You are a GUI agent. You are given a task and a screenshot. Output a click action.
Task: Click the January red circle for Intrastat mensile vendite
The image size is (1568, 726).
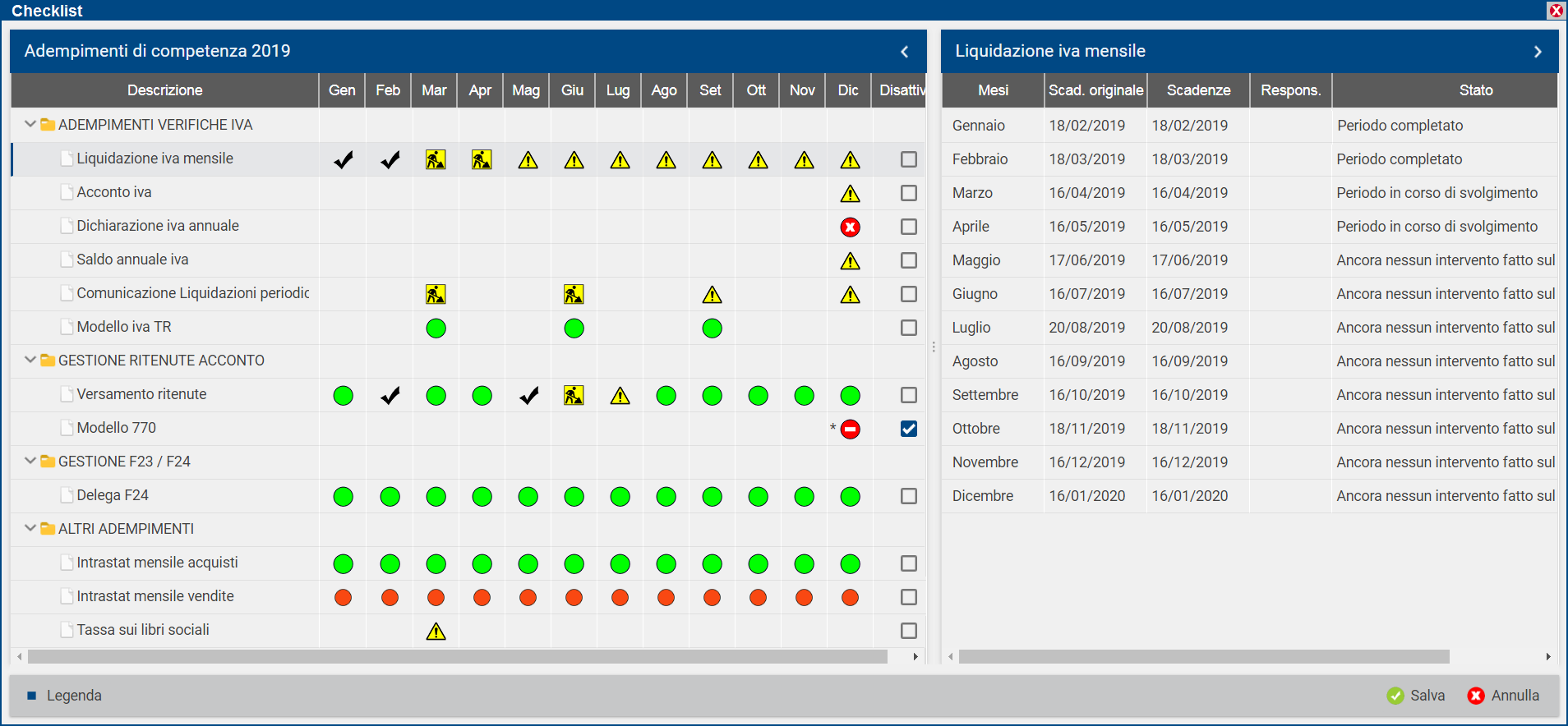[x=344, y=598]
